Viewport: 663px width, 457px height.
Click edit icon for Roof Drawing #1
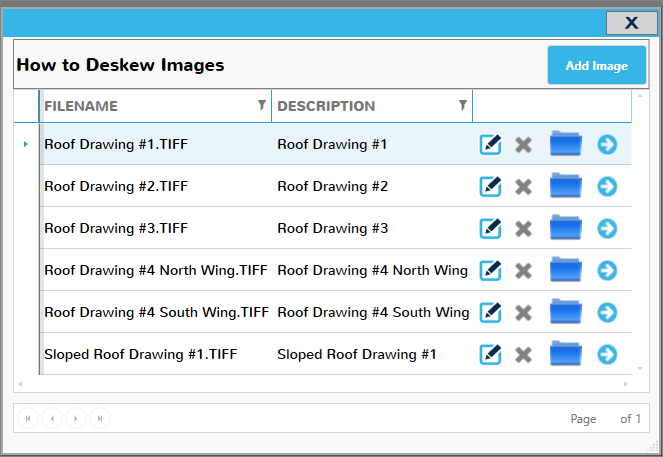click(490, 145)
